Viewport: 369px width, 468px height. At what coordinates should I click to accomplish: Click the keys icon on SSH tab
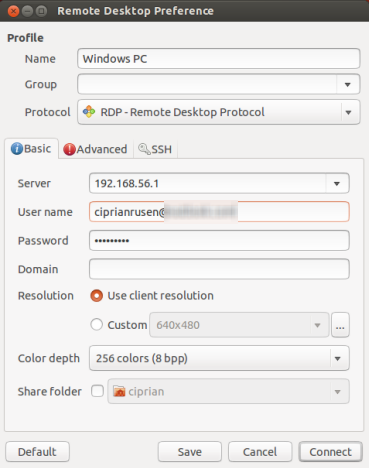click(x=144, y=149)
